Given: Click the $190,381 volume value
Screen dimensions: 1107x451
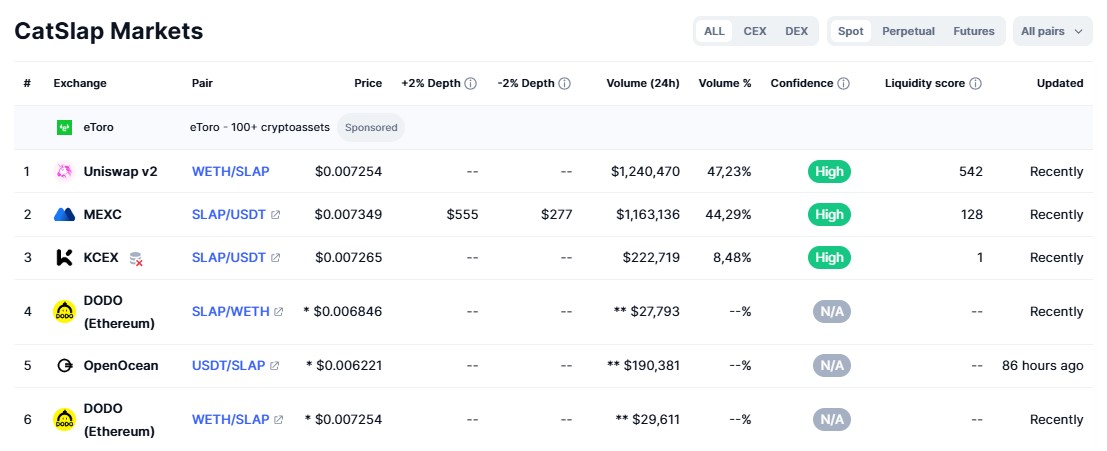Looking at the screenshot, I should pos(652,366).
